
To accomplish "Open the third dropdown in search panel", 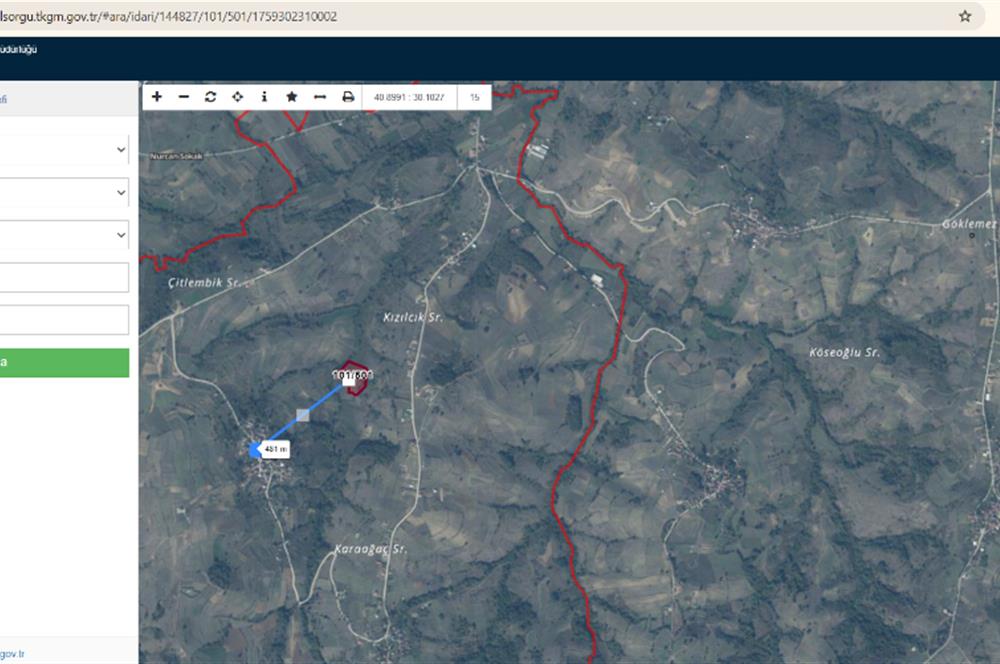I will point(65,235).
